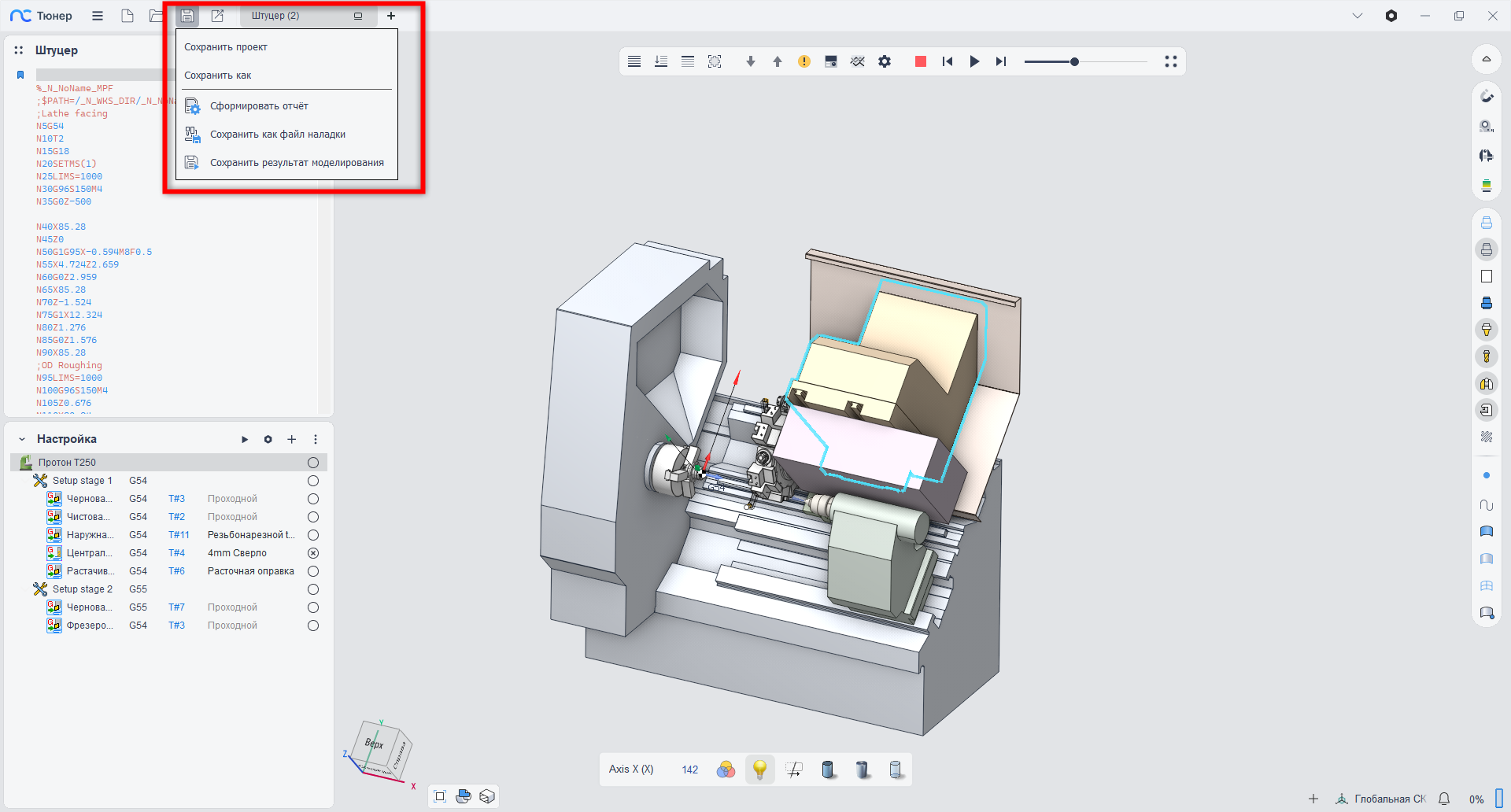The height and width of the screenshot is (812, 1511).
Task: Click the red stop simulation button
Action: tap(920, 61)
